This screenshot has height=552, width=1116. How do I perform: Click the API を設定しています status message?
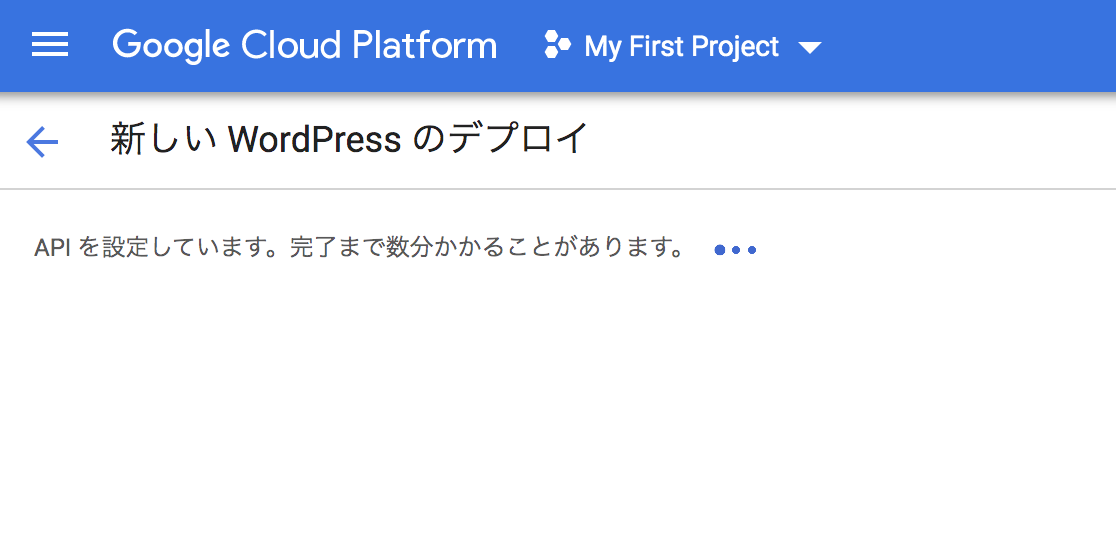(359, 249)
